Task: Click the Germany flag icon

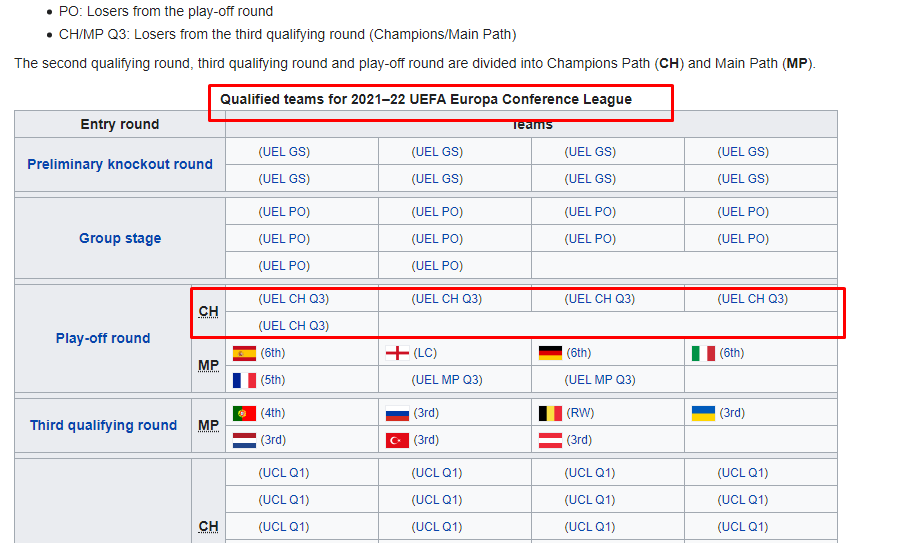Action: (550, 353)
